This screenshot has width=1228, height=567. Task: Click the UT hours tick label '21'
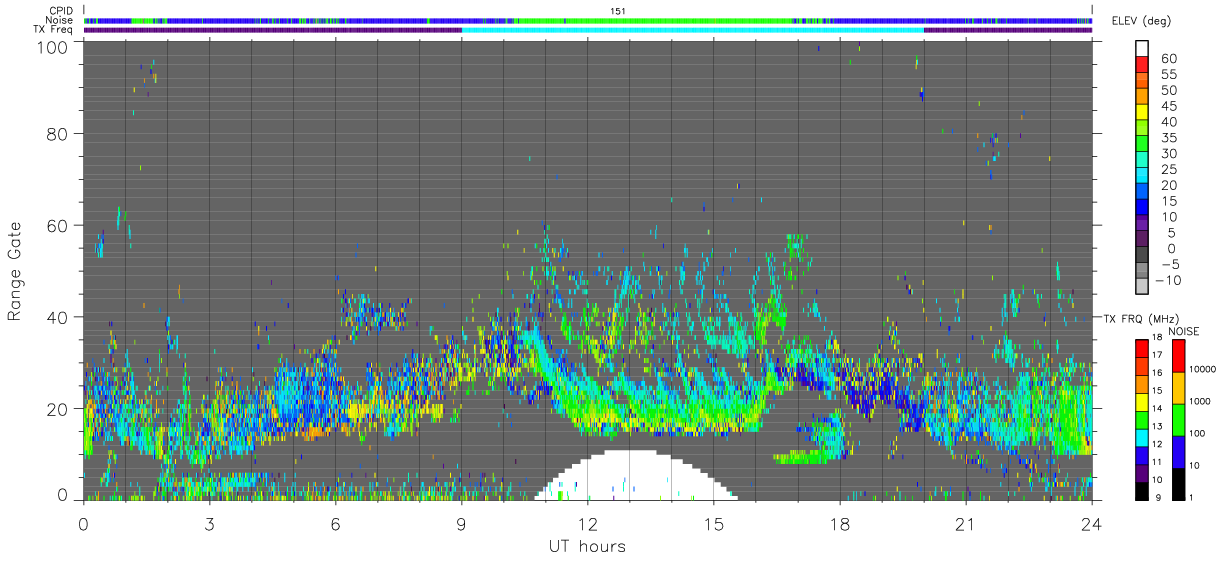tap(965, 524)
